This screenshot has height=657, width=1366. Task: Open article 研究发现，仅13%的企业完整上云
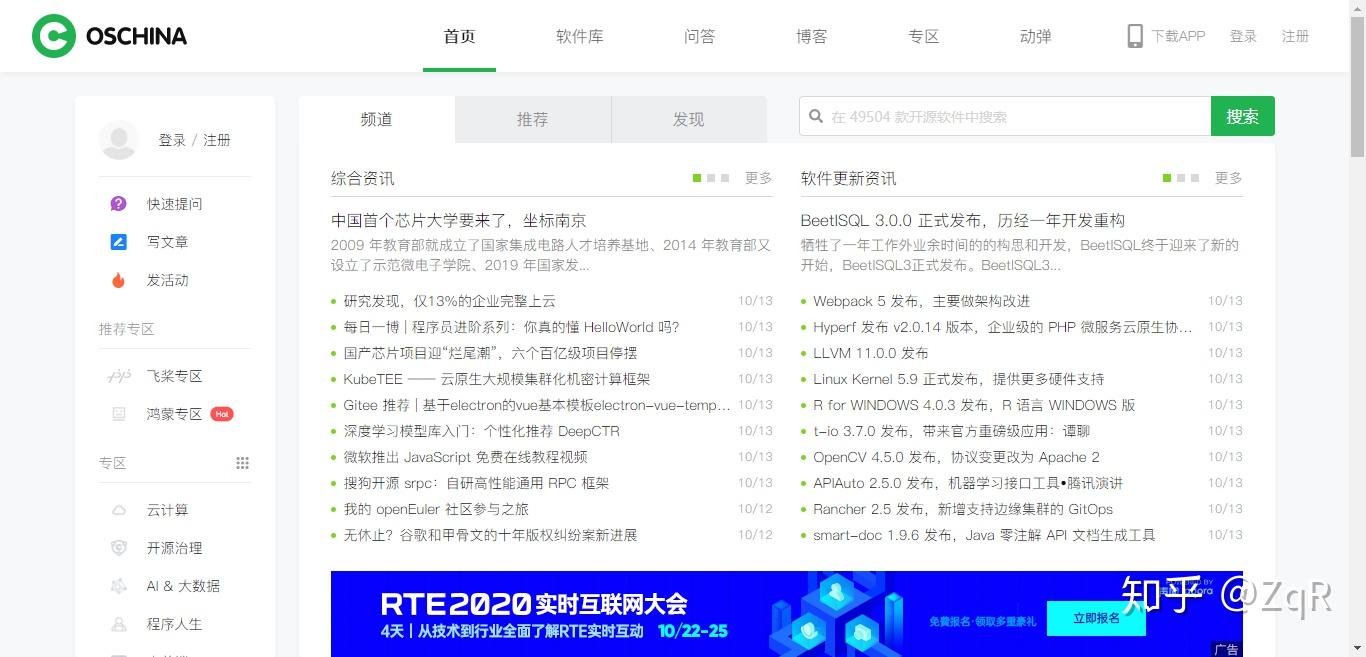click(x=450, y=301)
